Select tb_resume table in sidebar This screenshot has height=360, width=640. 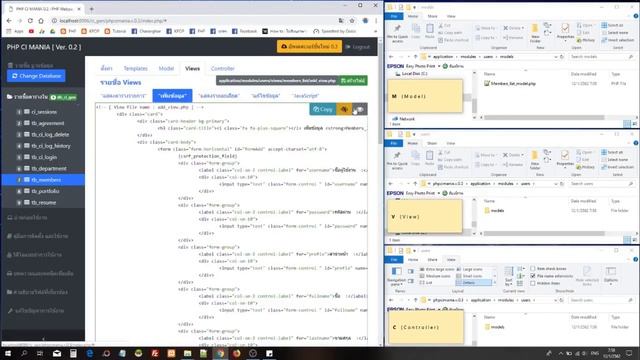coord(43,202)
